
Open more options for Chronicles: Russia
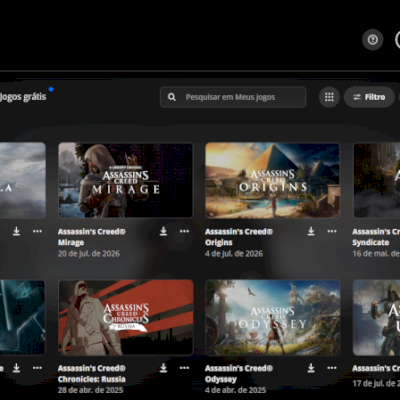[x=184, y=368]
